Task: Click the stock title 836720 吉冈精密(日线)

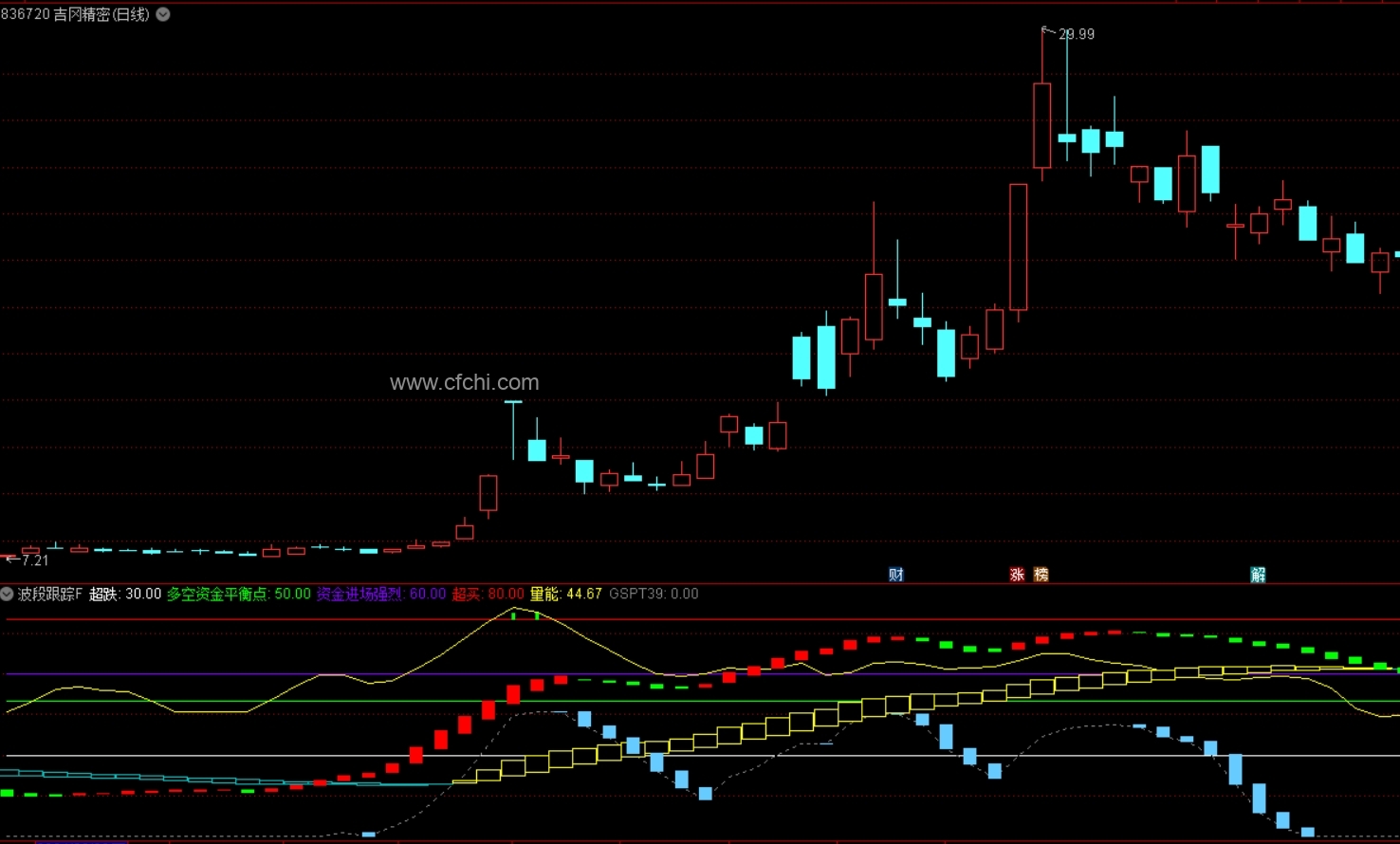Action: click(x=75, y=14)
